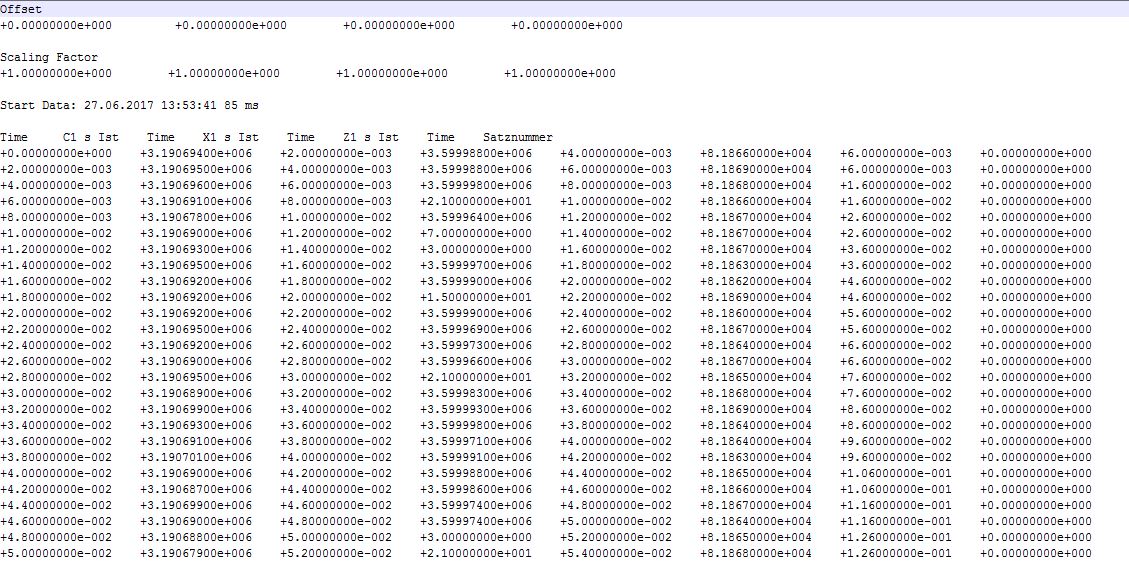Select the value +1.50000000e+001
Image resolution: width=1129 pixels, height=564 pixels.
(x=476, y=297)
